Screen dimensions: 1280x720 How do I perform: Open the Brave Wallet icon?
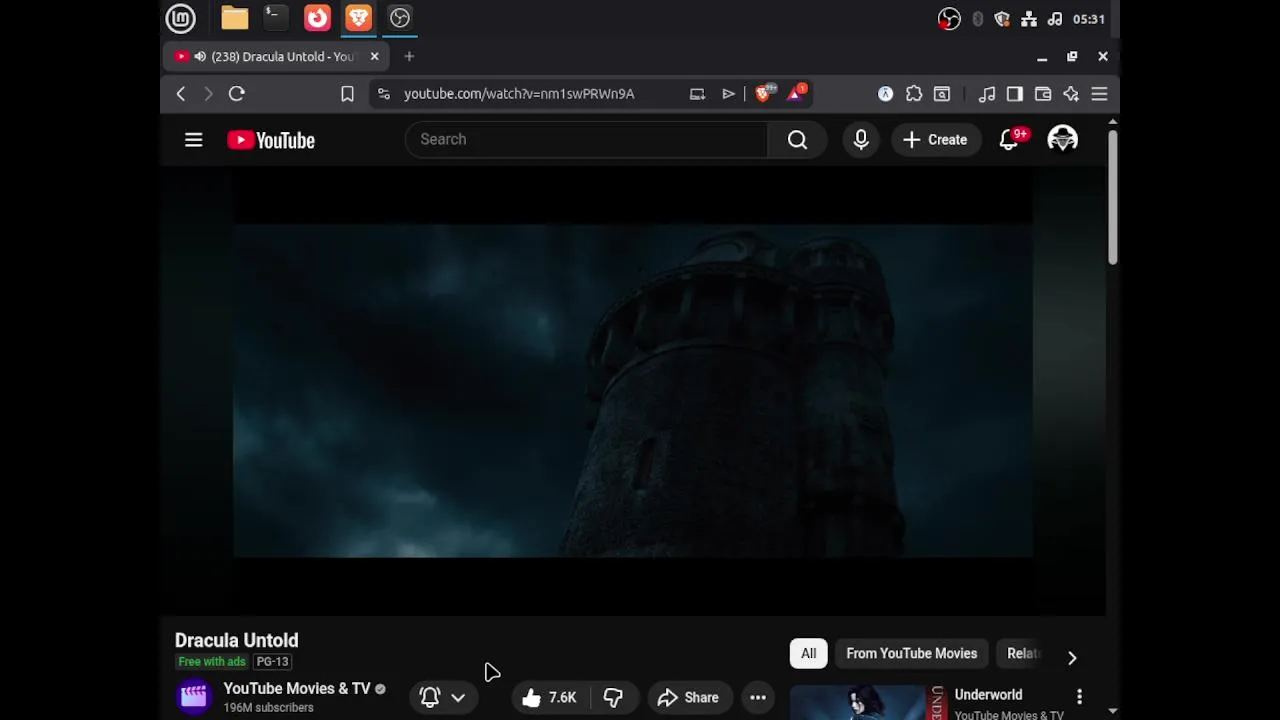[x=1043, y=94]
